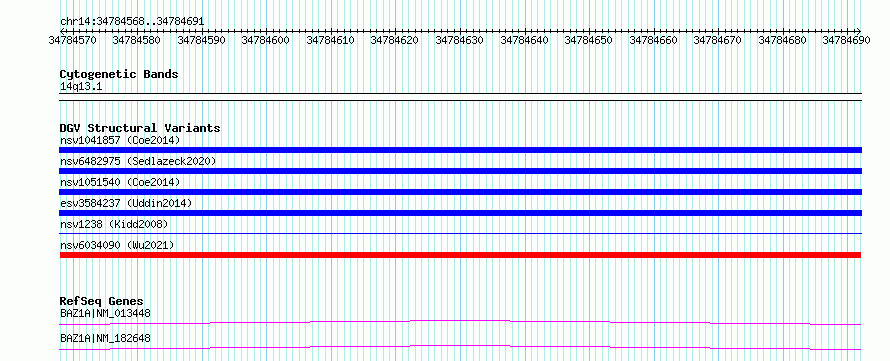890x361 pixels.
Task: Select variant label nsv1238 (Kidd2008)
Action: click(114, 224)
